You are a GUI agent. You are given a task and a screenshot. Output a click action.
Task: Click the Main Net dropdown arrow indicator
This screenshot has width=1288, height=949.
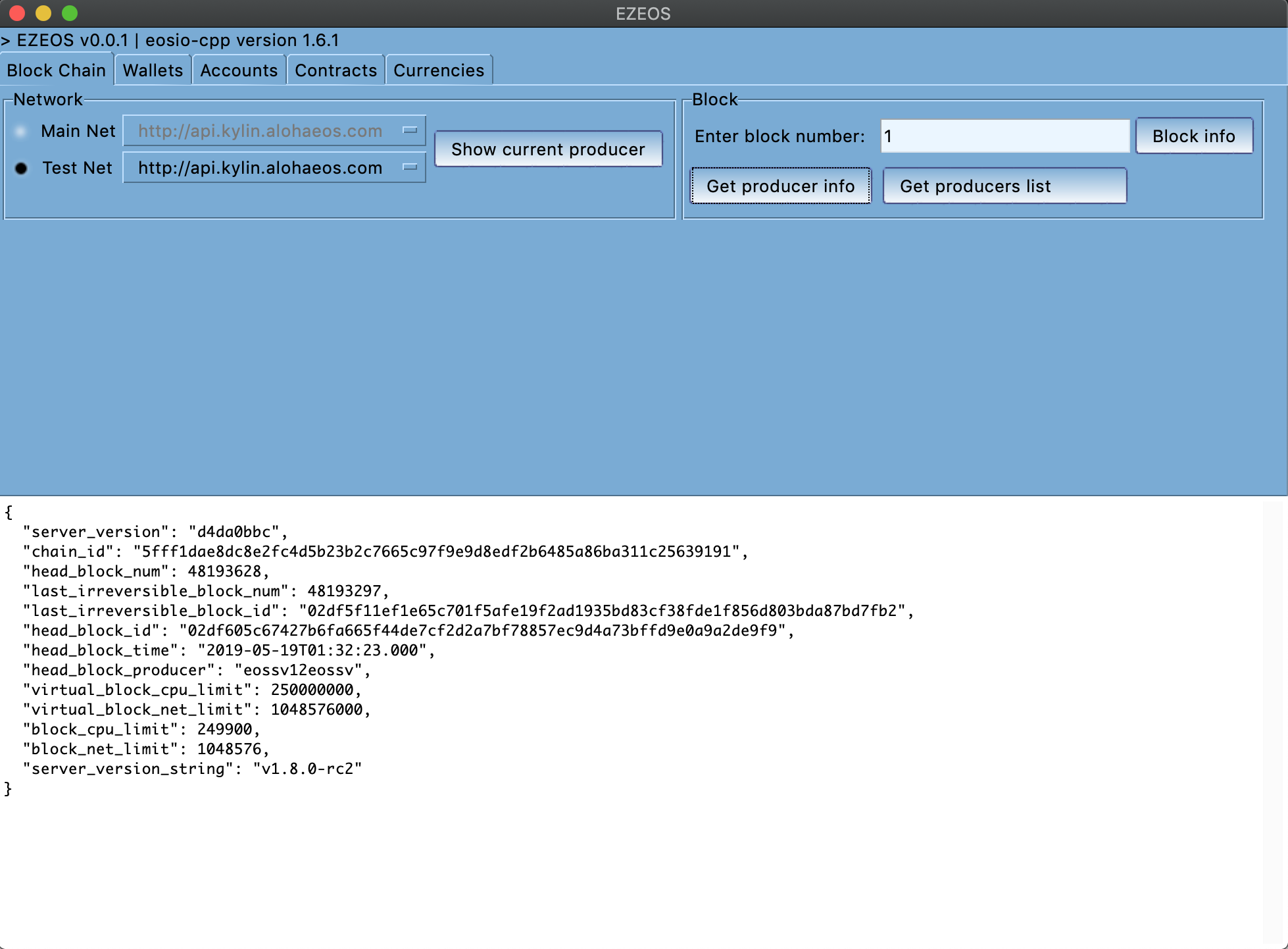click(410, 131)
